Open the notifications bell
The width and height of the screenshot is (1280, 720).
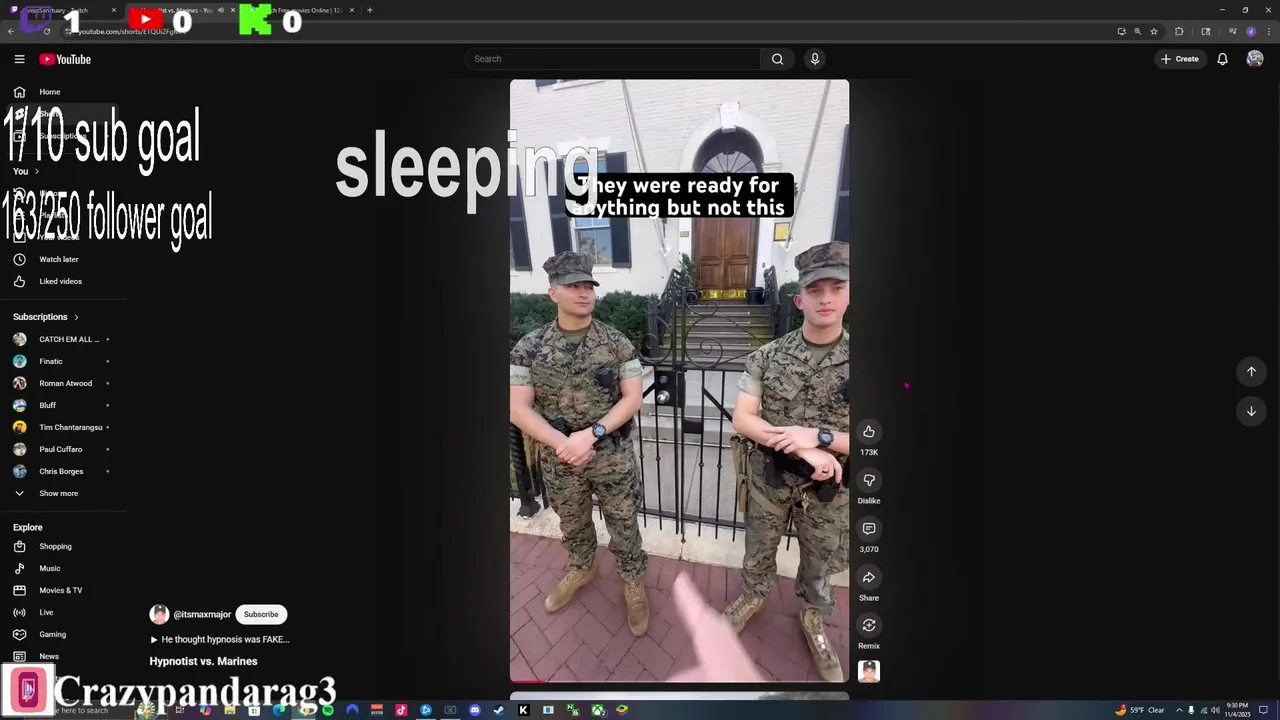point(1222,59)
